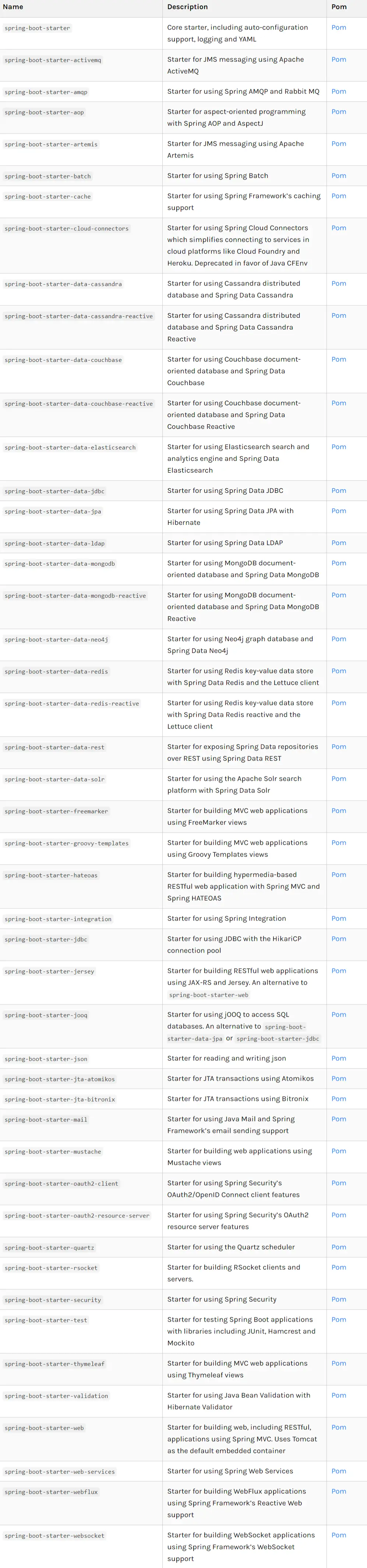Open Pom link for spring-boot-starter-mail
The height and width of the screenshot is (1568, 367).
(x=338, y=1119)
